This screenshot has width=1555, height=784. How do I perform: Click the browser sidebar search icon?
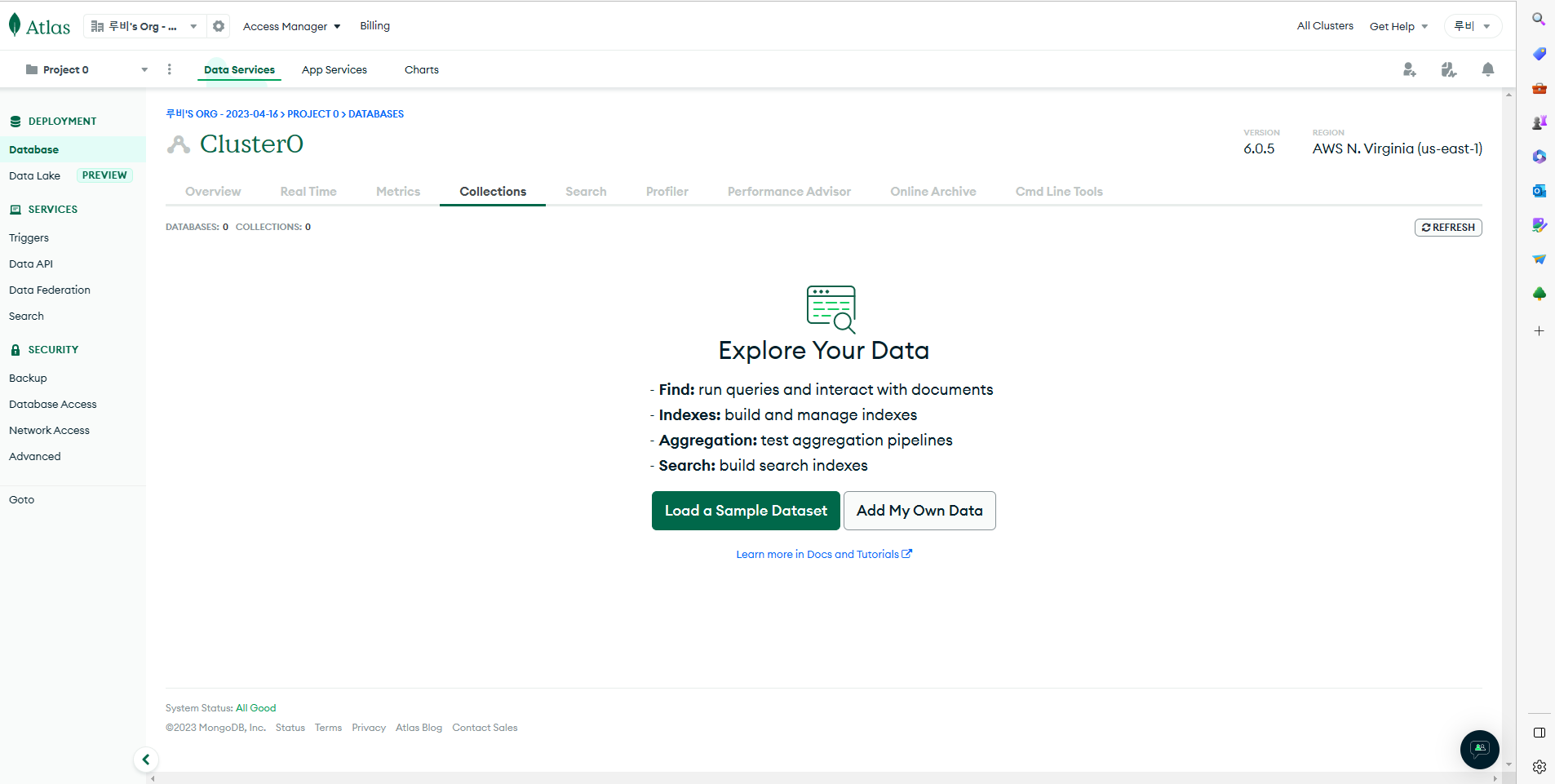[1539, 19]
